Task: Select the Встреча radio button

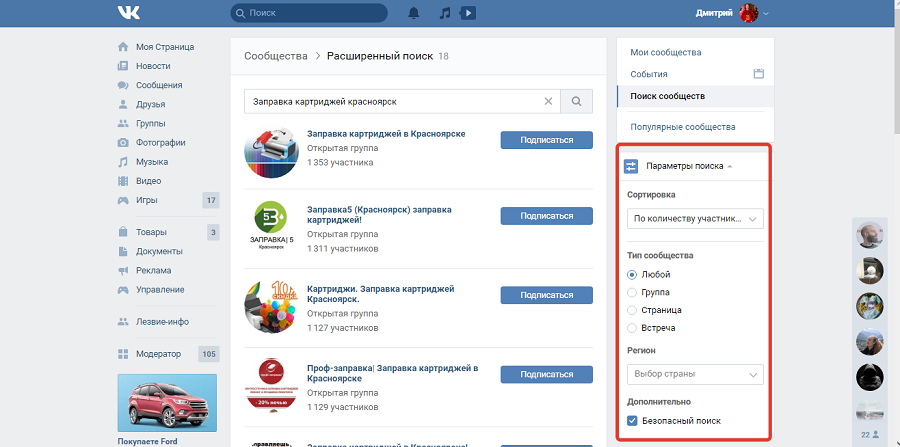Action: pos(632,328)
